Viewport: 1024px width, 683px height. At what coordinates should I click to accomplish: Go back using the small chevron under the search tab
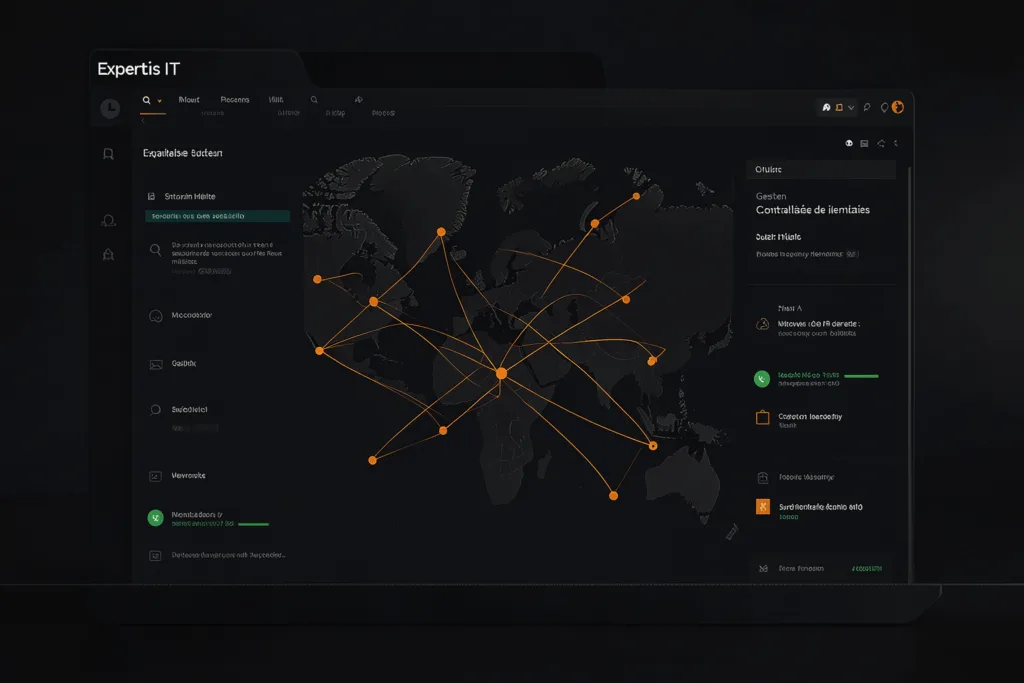pyautogui.click(x=143, y=121)
